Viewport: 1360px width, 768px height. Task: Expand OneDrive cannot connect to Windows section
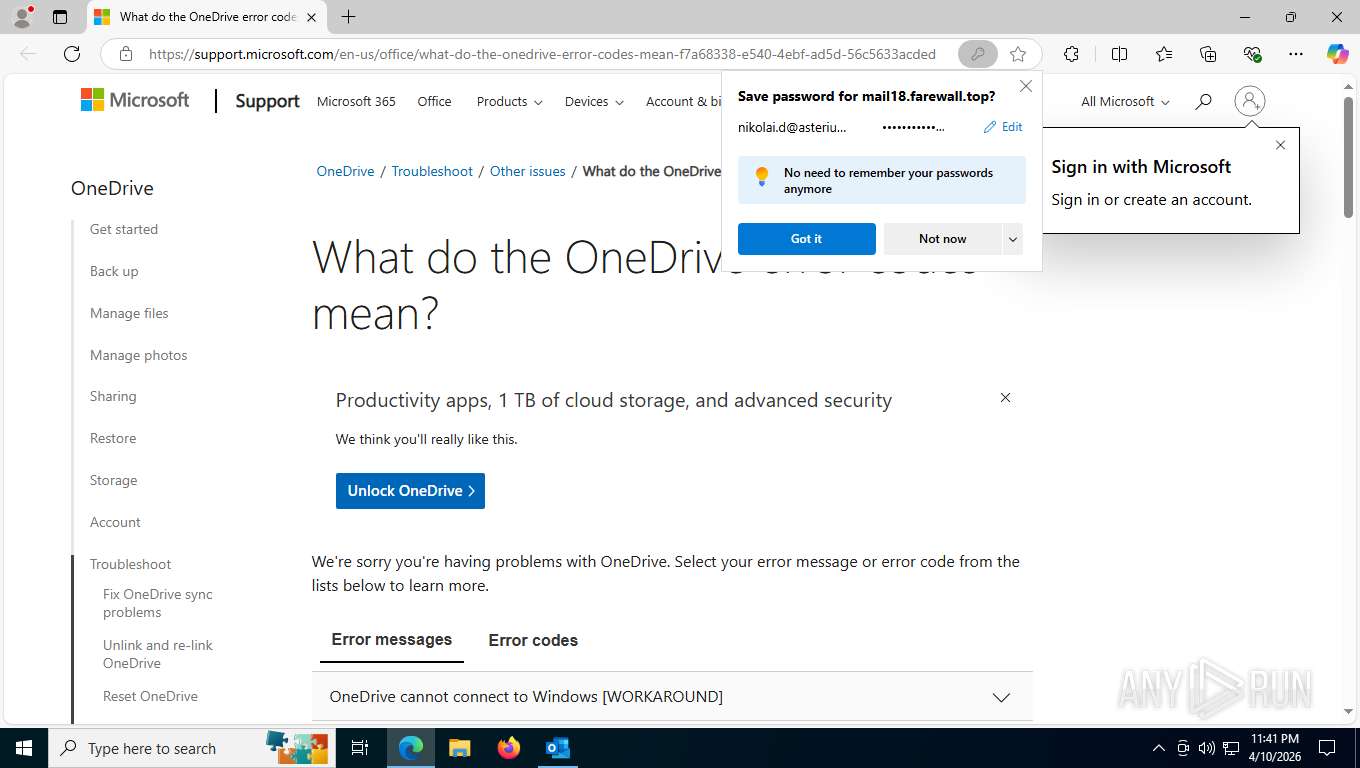[672, 697]
